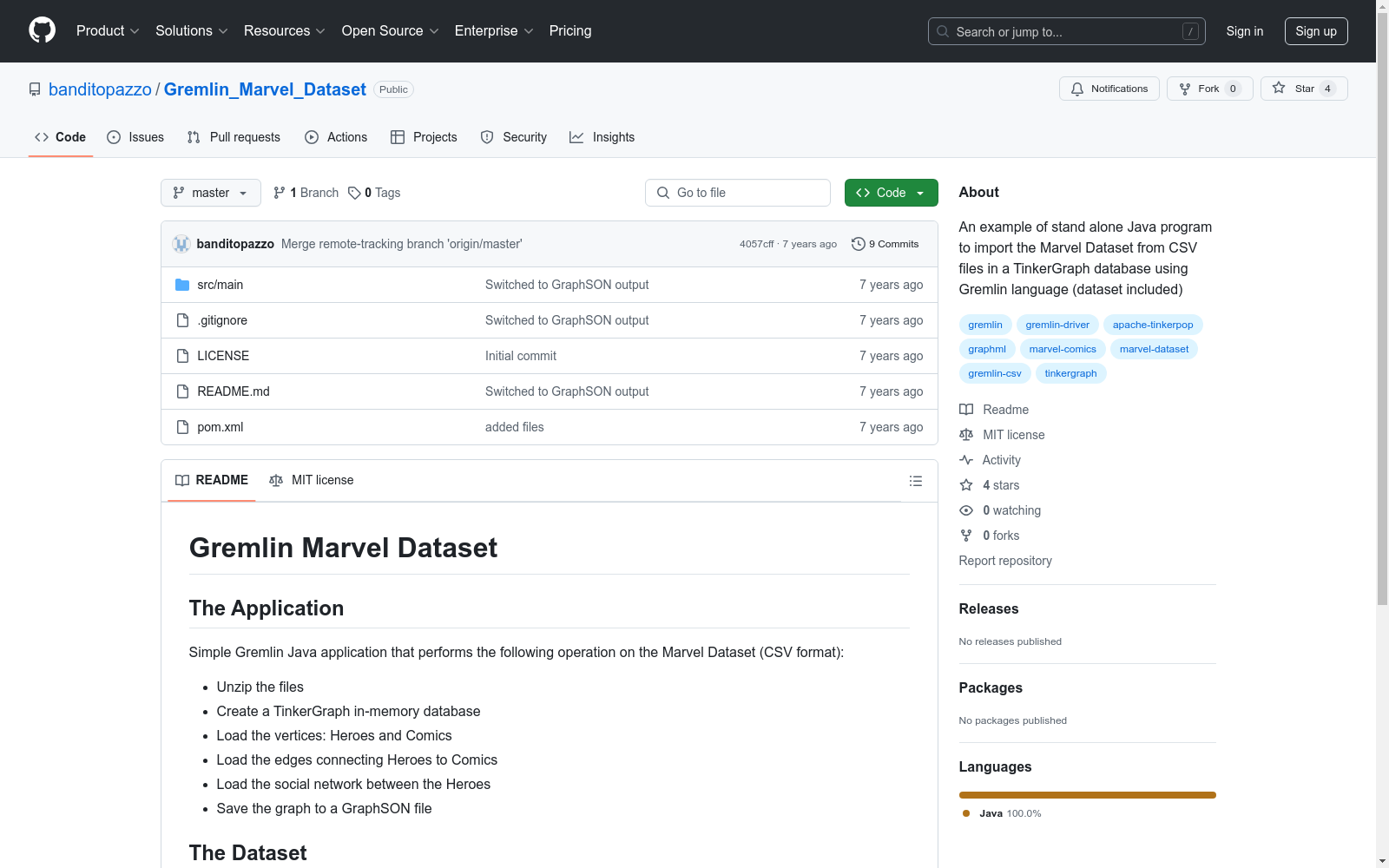Switch to the Code tab

61,137
